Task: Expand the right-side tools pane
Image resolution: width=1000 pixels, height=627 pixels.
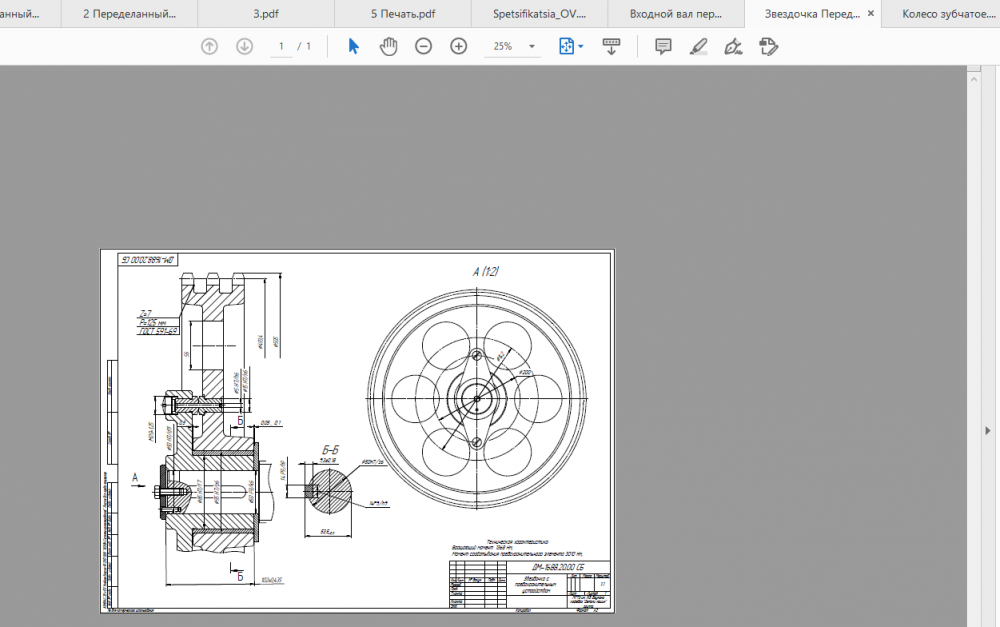Action: [988, 430]
